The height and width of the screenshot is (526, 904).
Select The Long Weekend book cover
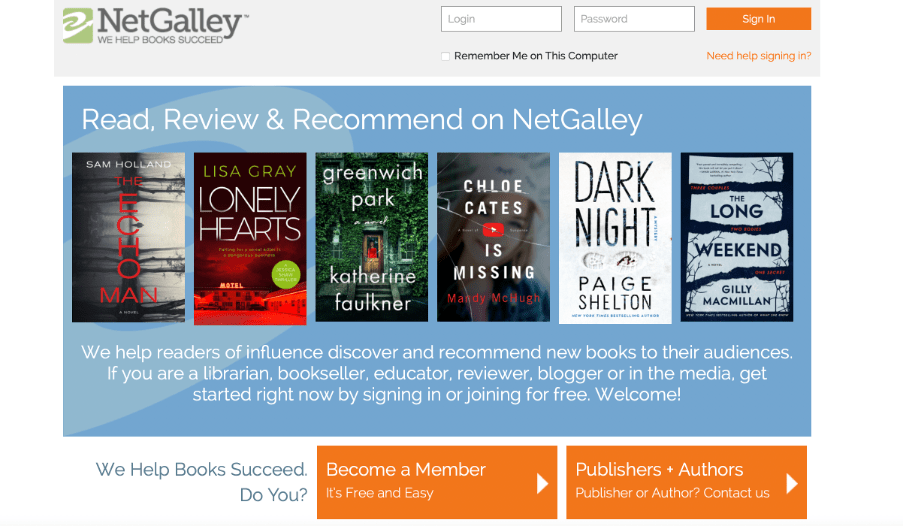pyautogui.click(x=737, y=237)
